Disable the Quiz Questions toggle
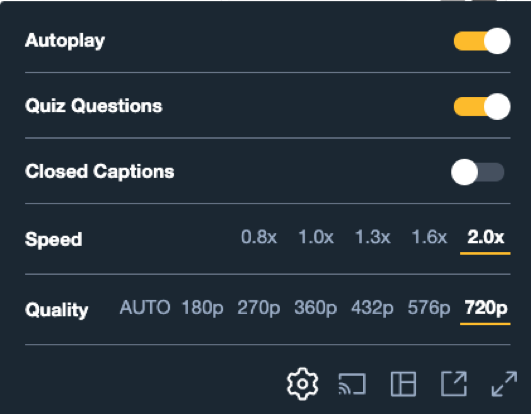The width and height of the screenshot is (531, 414). 482,106
